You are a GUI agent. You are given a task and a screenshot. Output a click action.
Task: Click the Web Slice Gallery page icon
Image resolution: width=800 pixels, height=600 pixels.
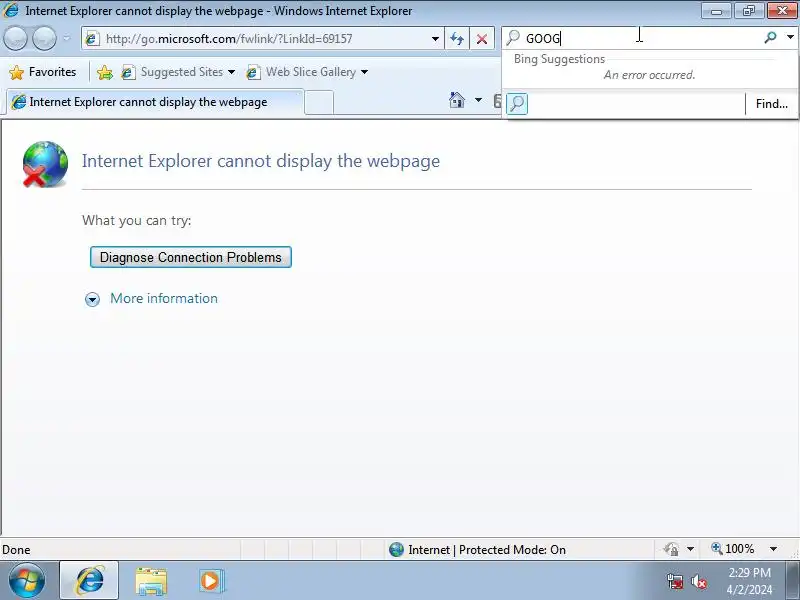(x=253, y=72)
